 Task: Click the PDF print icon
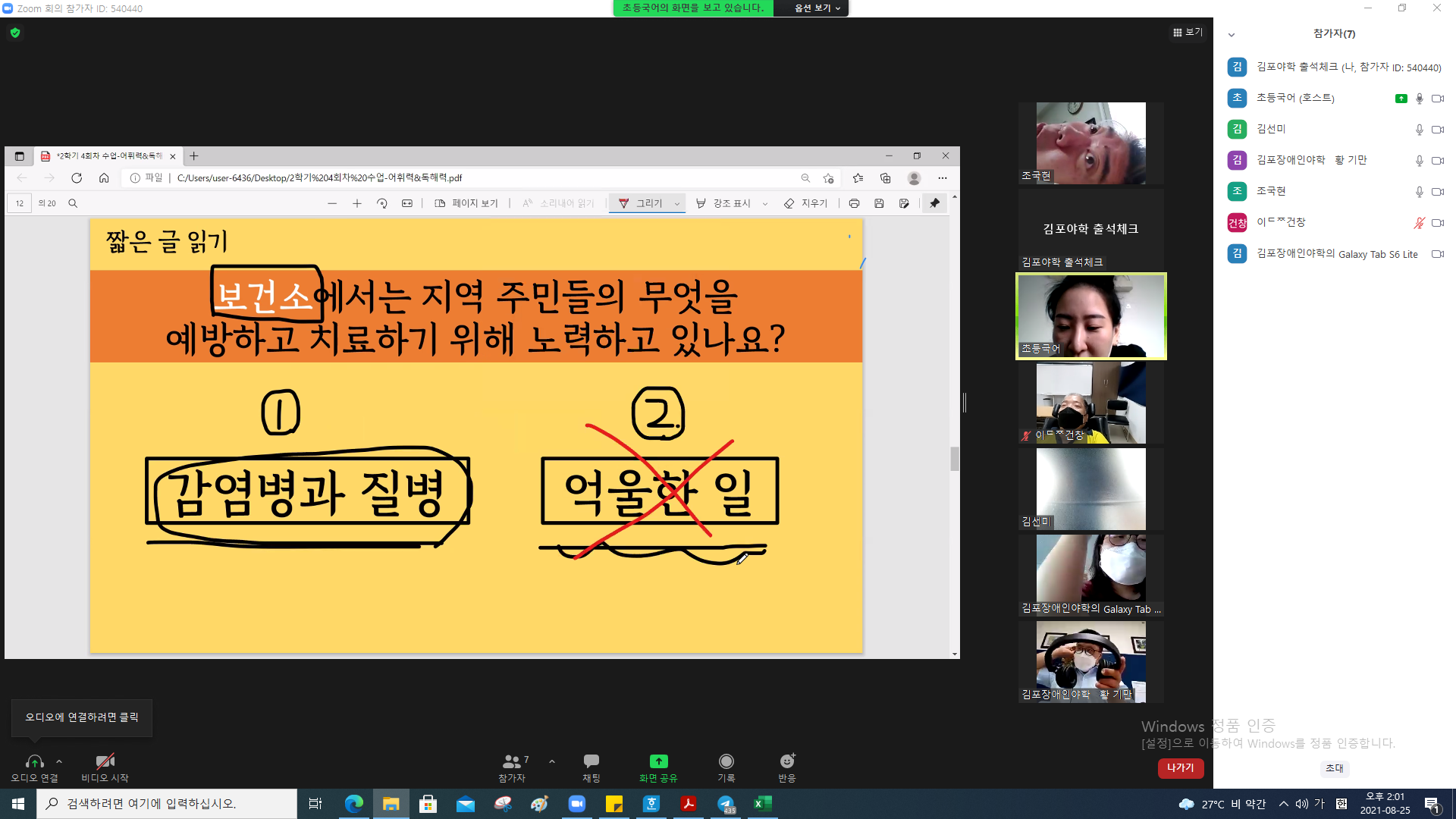[854, 203]
